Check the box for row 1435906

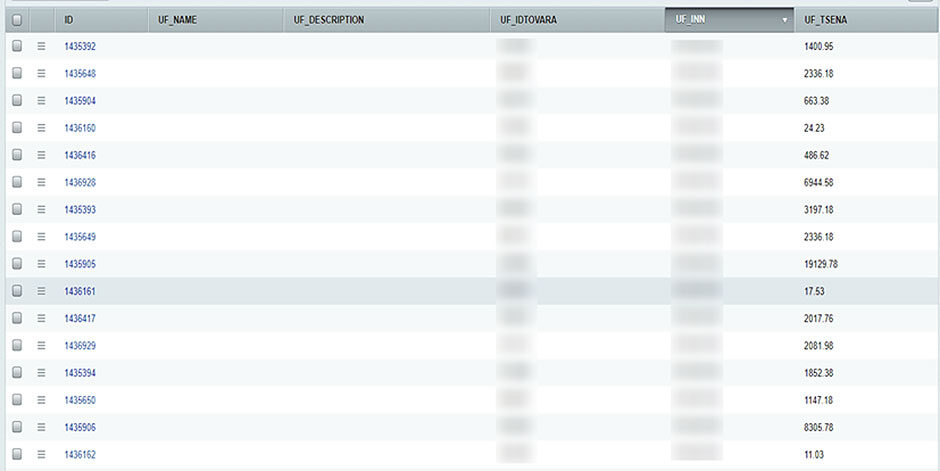point(17,427)
